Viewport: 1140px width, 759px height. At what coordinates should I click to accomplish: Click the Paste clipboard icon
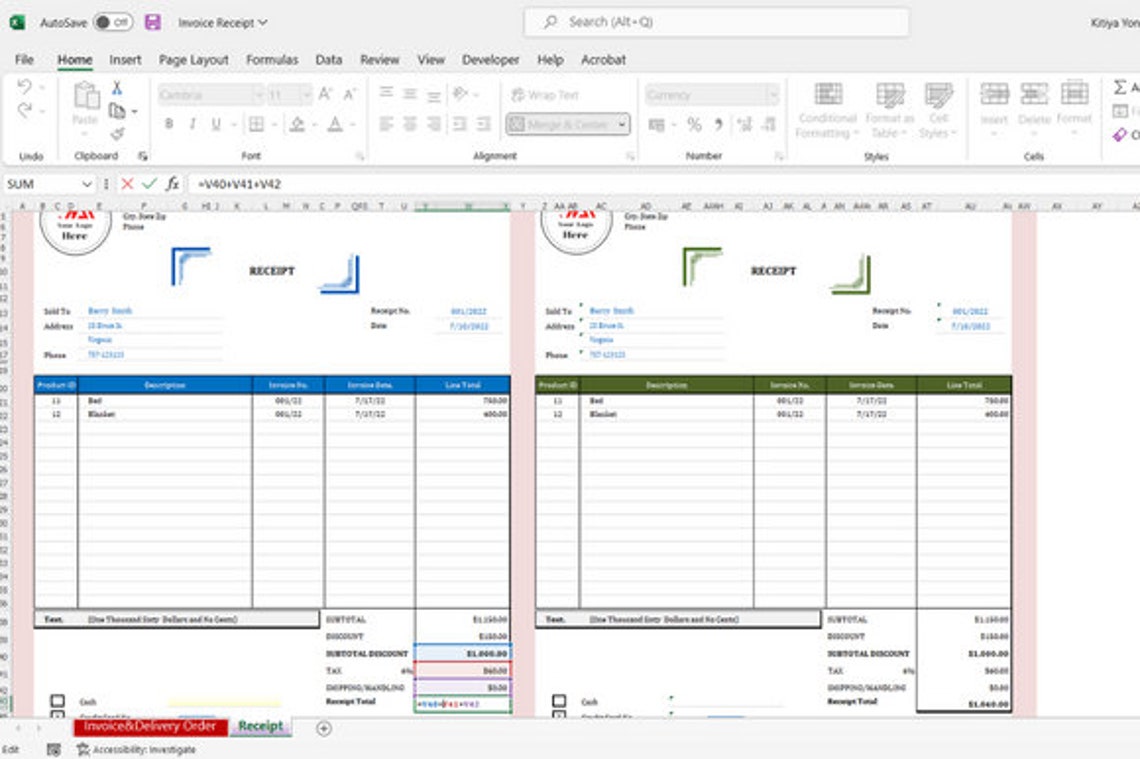point(85,95)
